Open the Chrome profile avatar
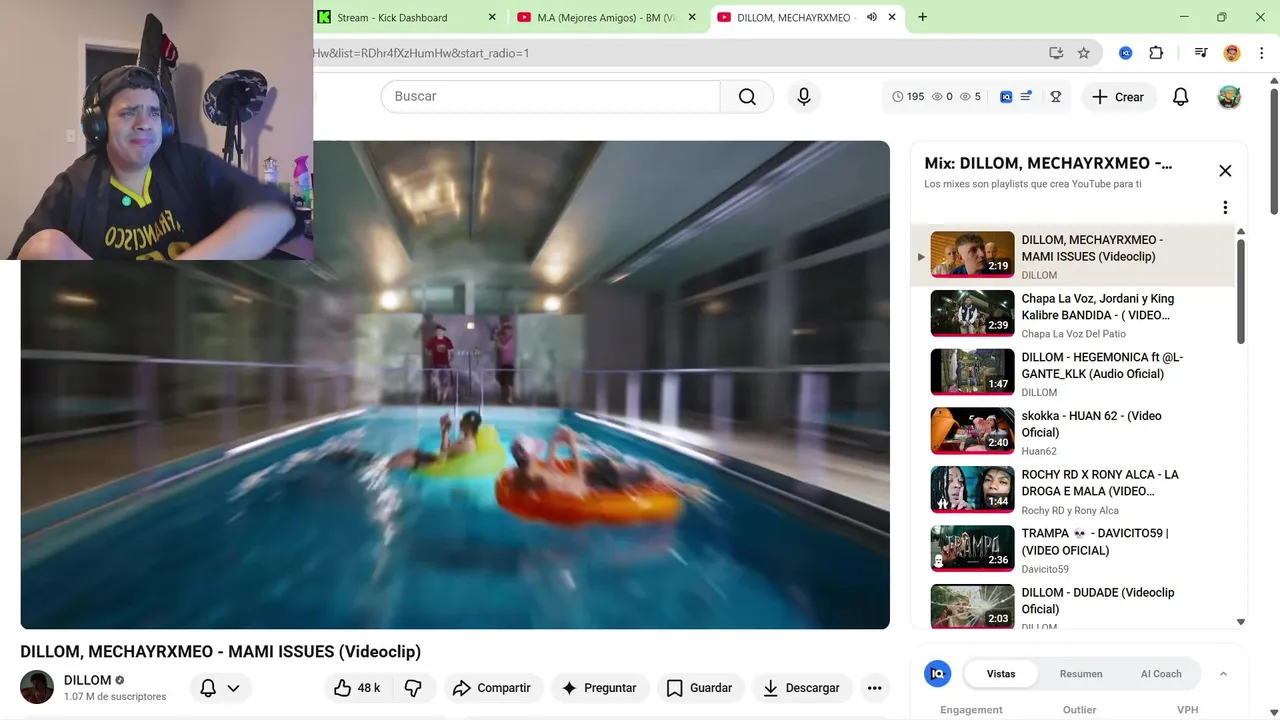 1232,53
